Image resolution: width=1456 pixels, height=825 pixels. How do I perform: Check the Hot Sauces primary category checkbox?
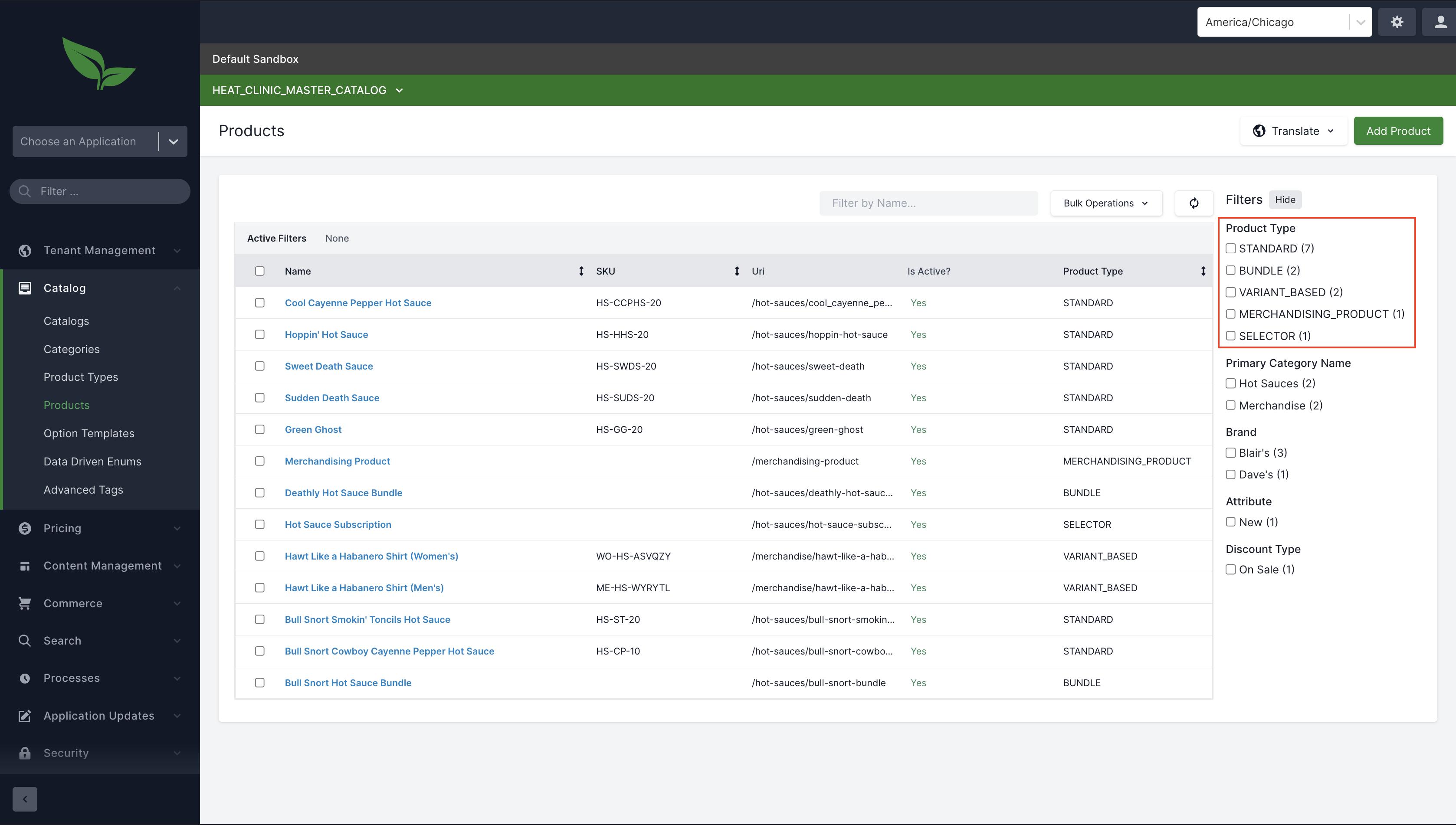coord(1230,383)
